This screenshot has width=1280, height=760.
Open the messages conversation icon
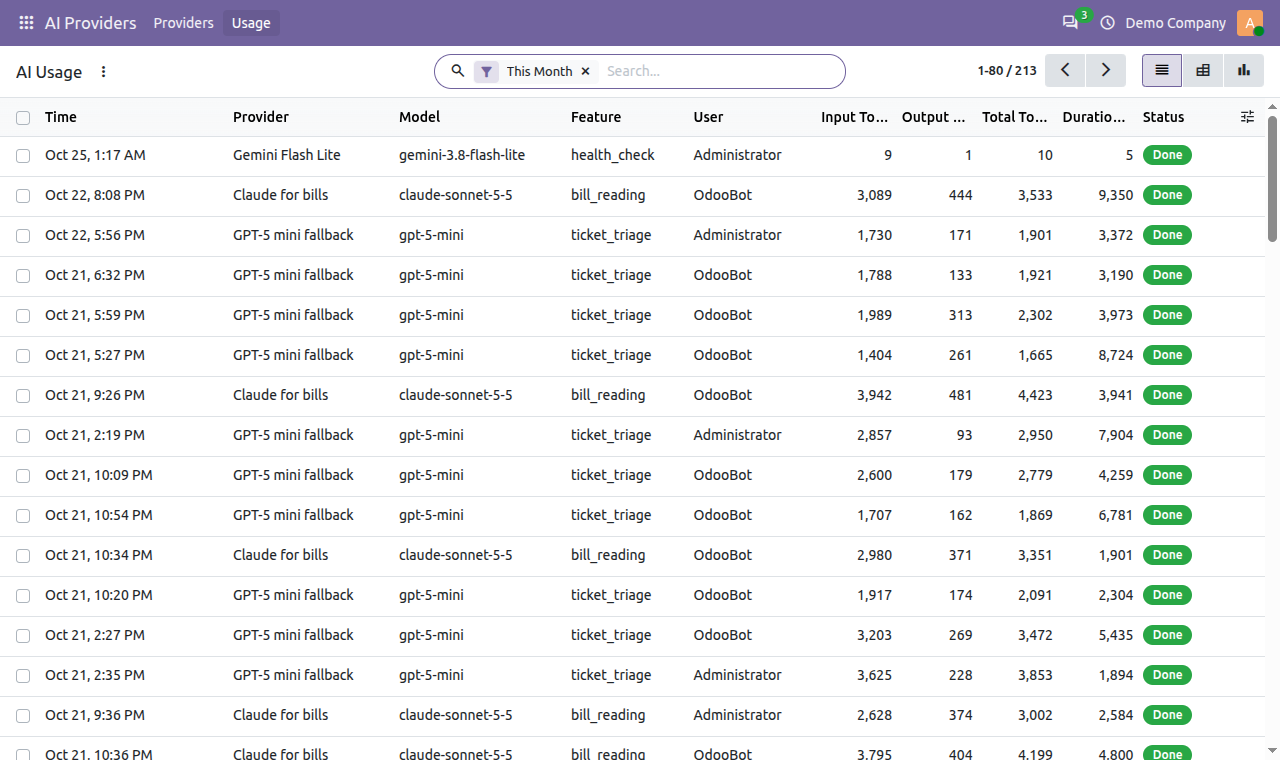(1070, 23)
